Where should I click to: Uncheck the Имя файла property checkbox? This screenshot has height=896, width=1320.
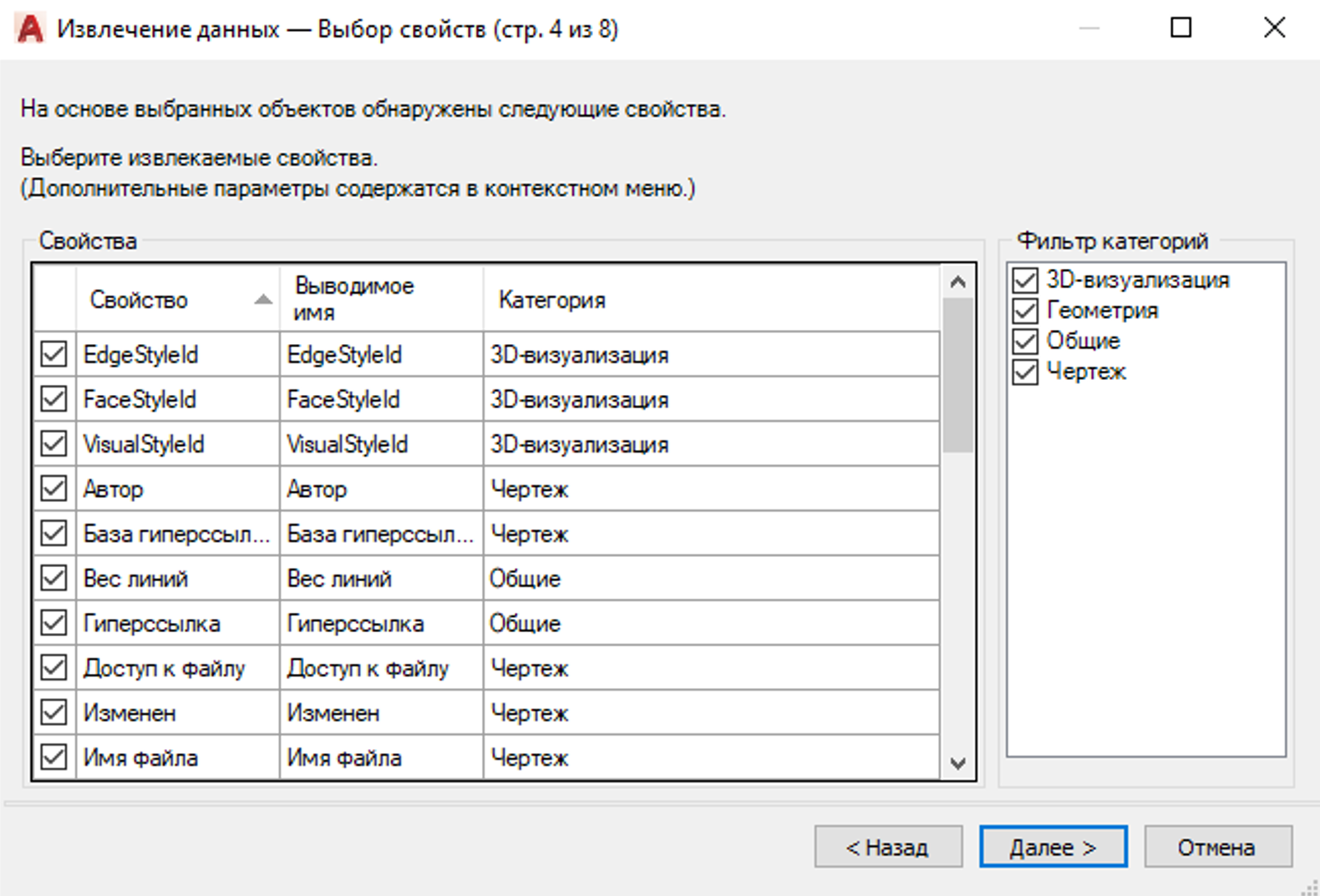[x=54, y=757]
